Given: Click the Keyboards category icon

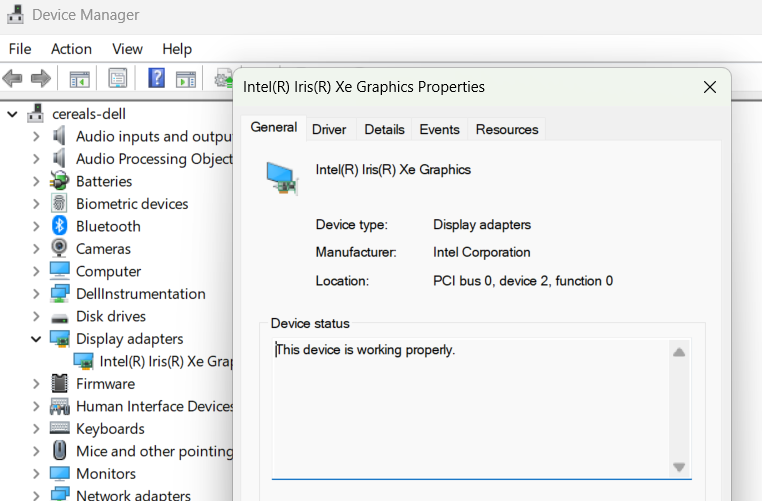Looking at the screenshot, I should pyautogui.click(x=59, y=428).
